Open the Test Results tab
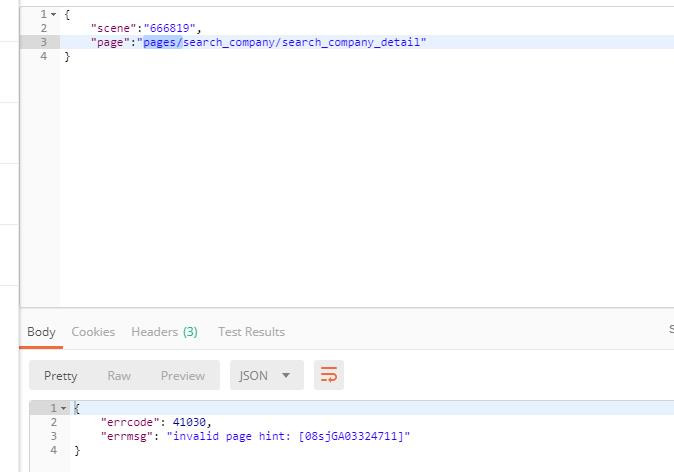This screenshot has width=674, height=472. [x=251, y=332]
